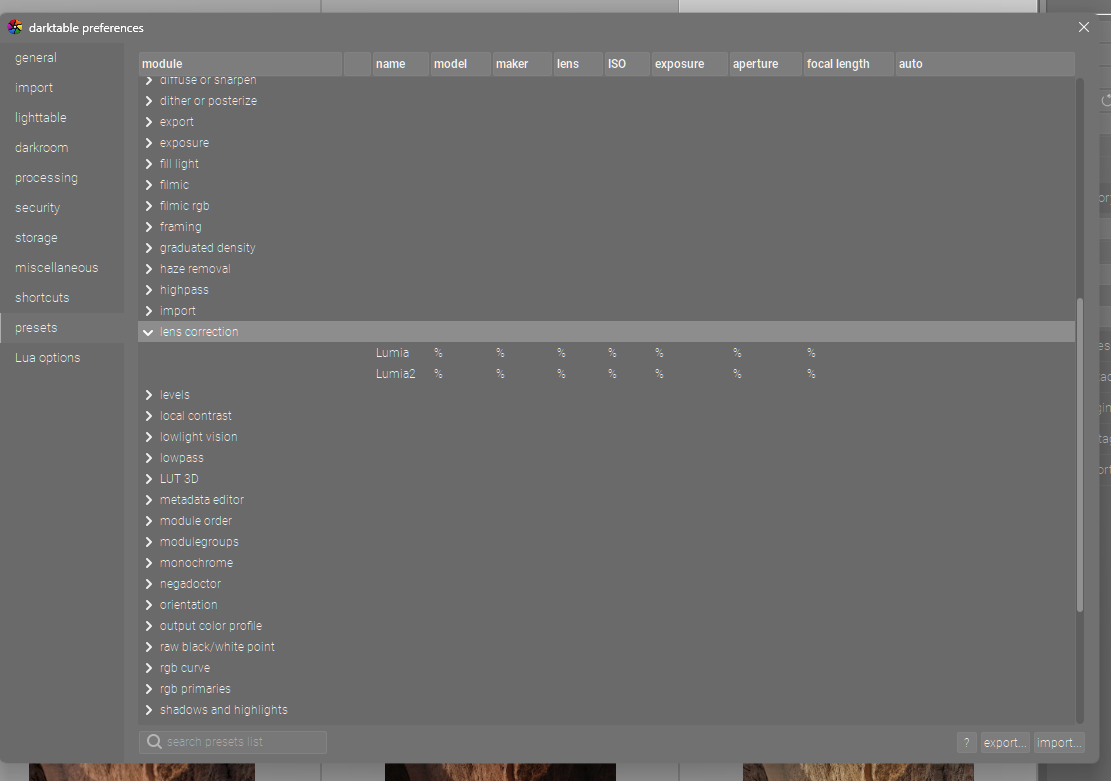Expand the lowlight vision module
This screenshot has width=1111, height=781.
(x=149, y=437)
